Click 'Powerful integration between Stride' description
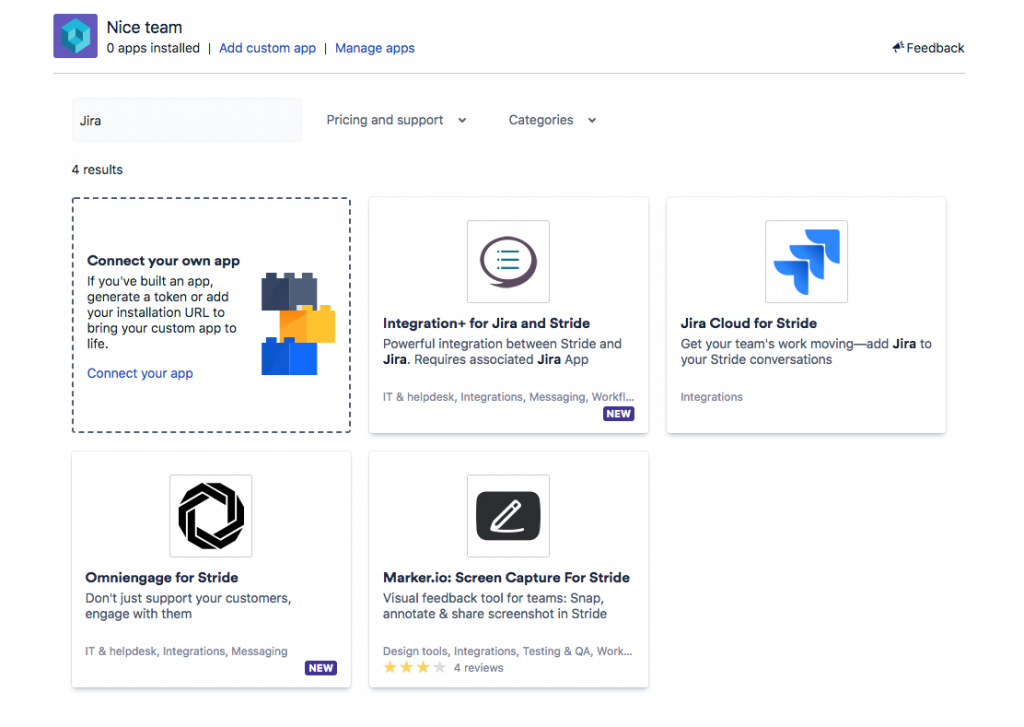1024x727 pixels. [502, 351]
